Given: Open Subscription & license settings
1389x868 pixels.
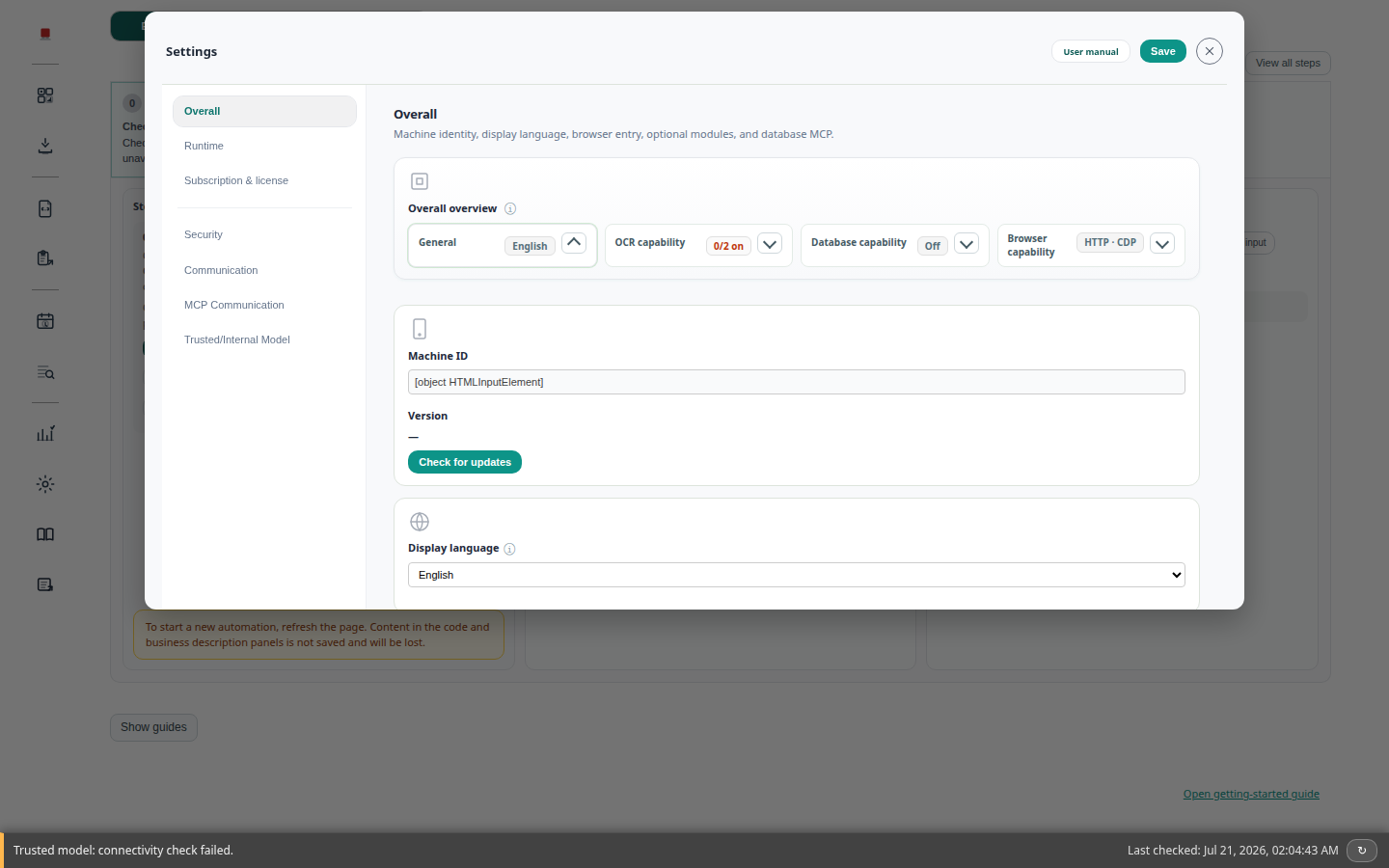Looking at the screenshot, I should [264, 180].
